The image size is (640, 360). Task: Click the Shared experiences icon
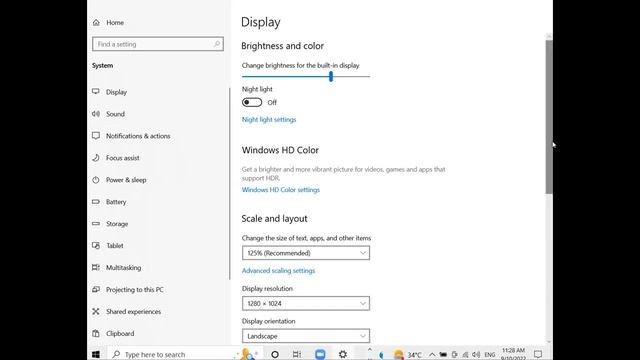[x=96, y=311]
